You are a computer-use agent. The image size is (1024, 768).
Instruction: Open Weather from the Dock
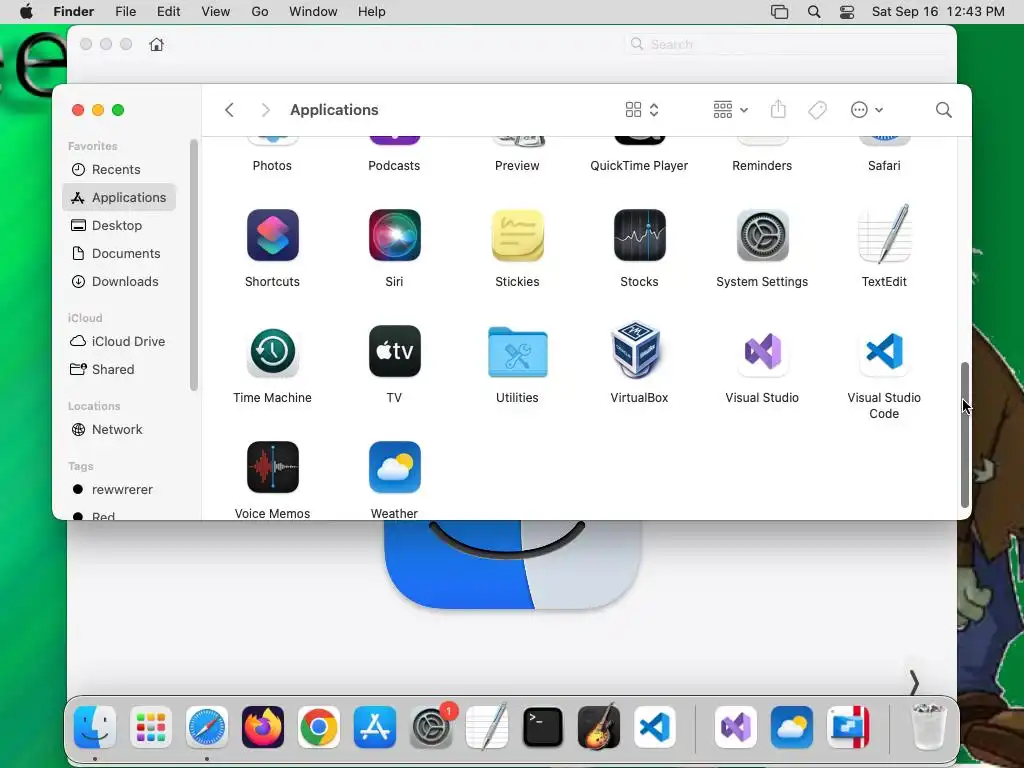pos(792,727)
